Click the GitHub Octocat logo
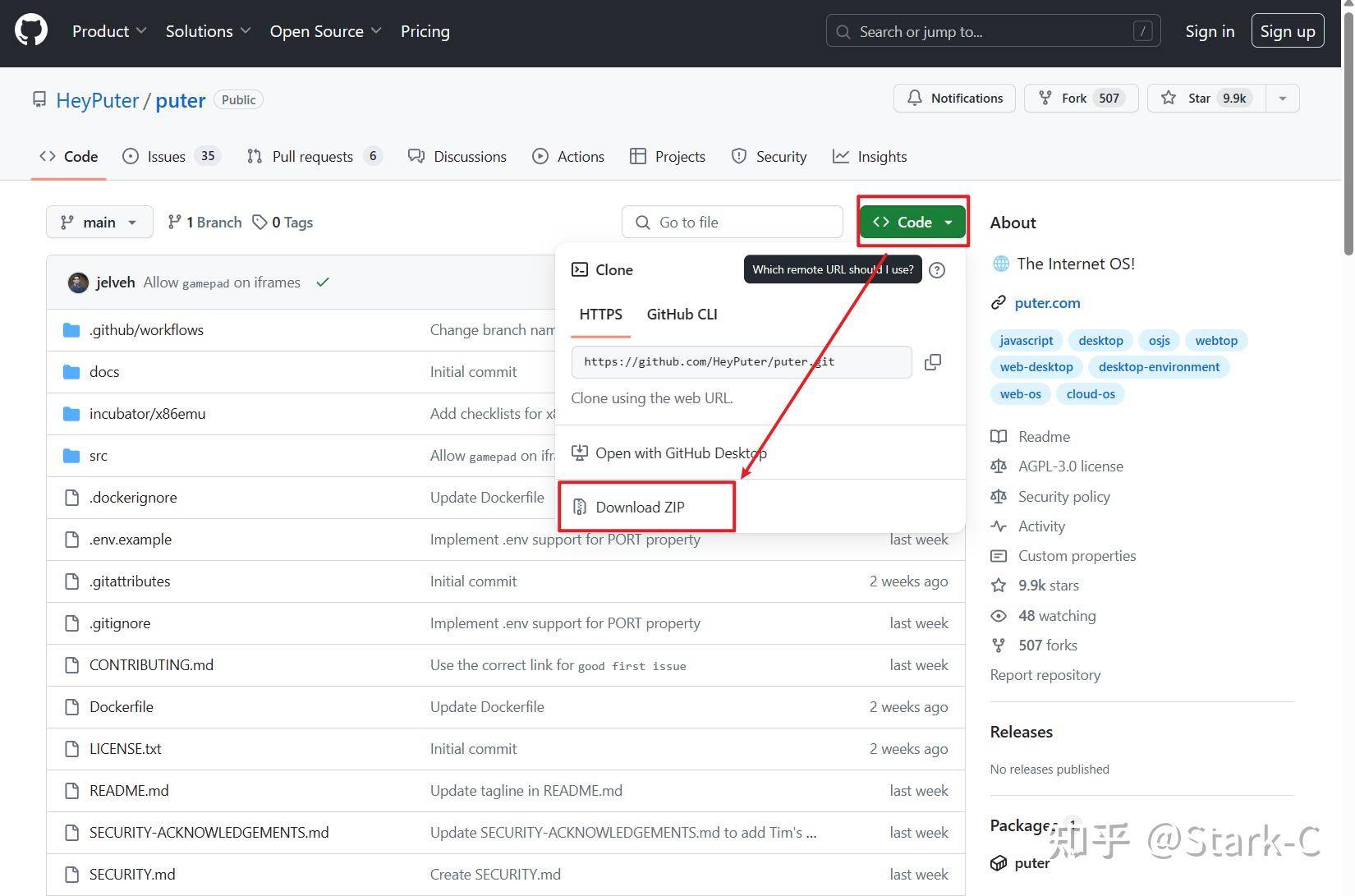Viewport: 1355px width, 896px height. point(31,31)
